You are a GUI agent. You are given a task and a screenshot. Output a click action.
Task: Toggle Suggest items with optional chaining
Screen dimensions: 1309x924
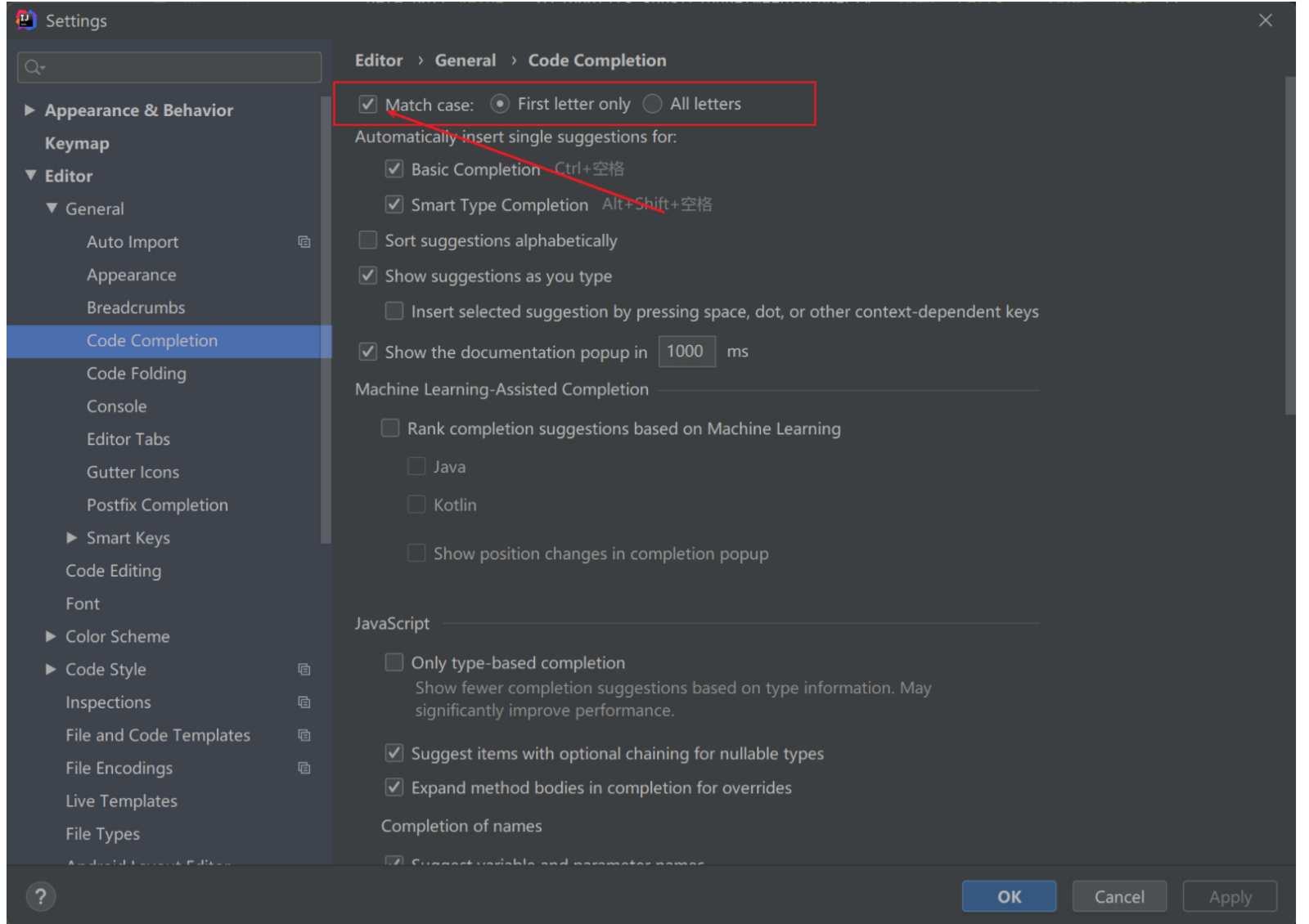click(x=394, y=753)
